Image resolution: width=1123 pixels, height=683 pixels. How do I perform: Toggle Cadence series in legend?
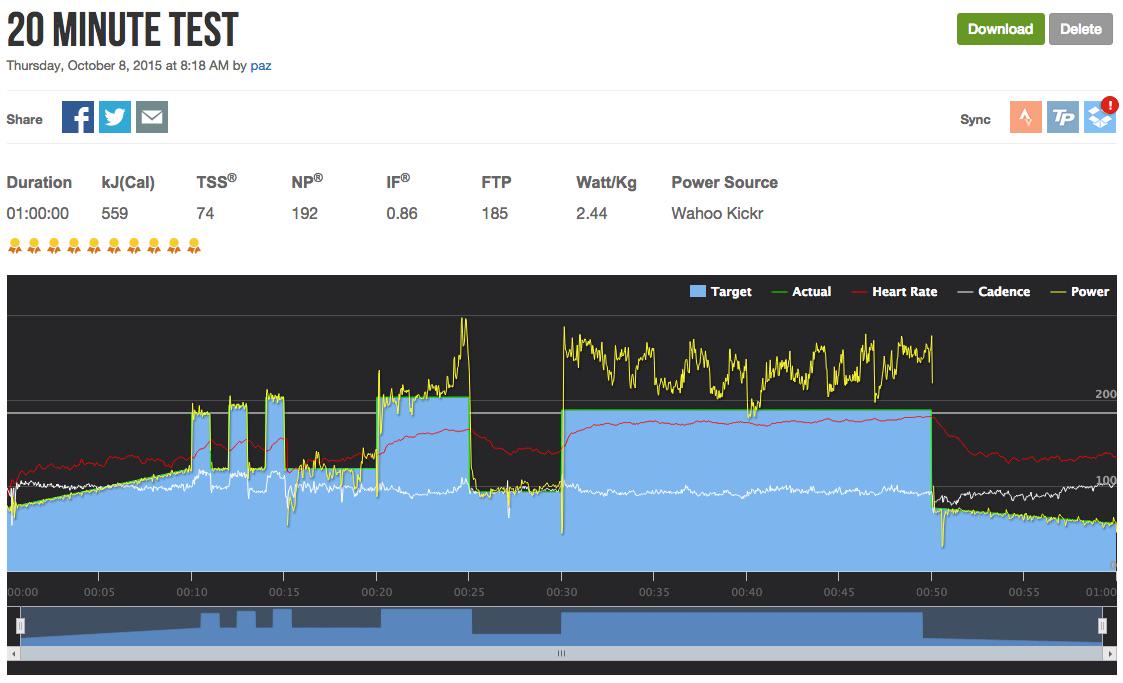tap(994, 291)
